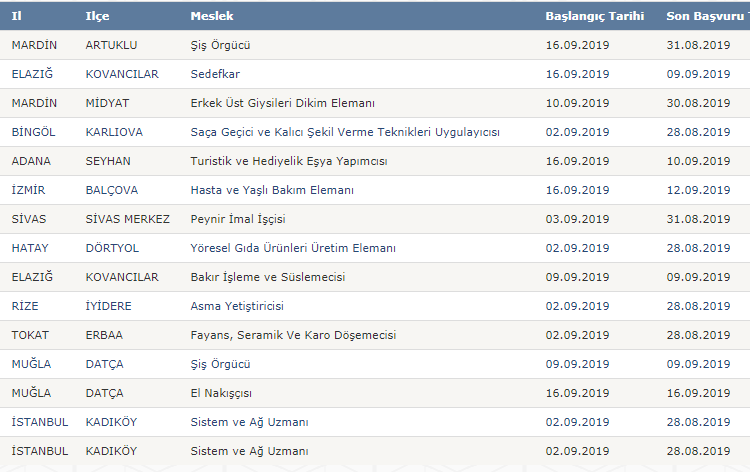Click the Başlangıç Tarihi header
The height and width of the screenshot is (472, 750).
[x=595, y=16]
